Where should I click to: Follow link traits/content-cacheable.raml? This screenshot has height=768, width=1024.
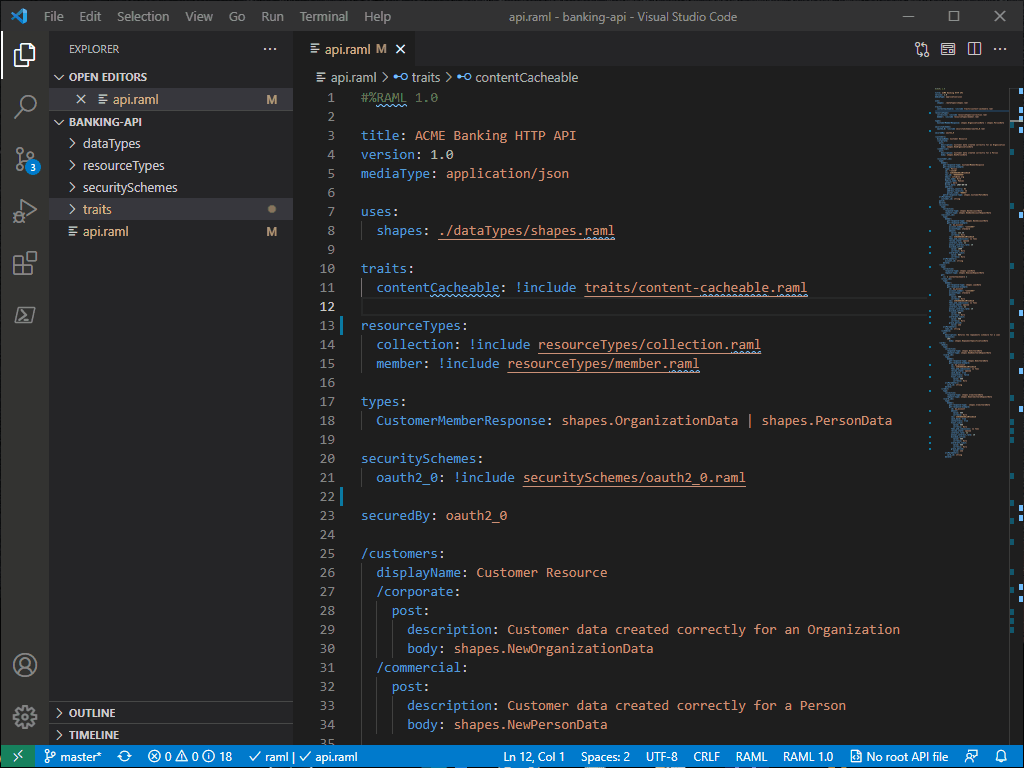pos(696,288)
